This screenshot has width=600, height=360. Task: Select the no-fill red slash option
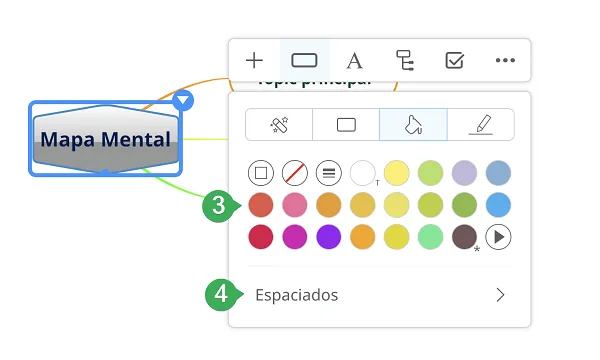[295, 173]
